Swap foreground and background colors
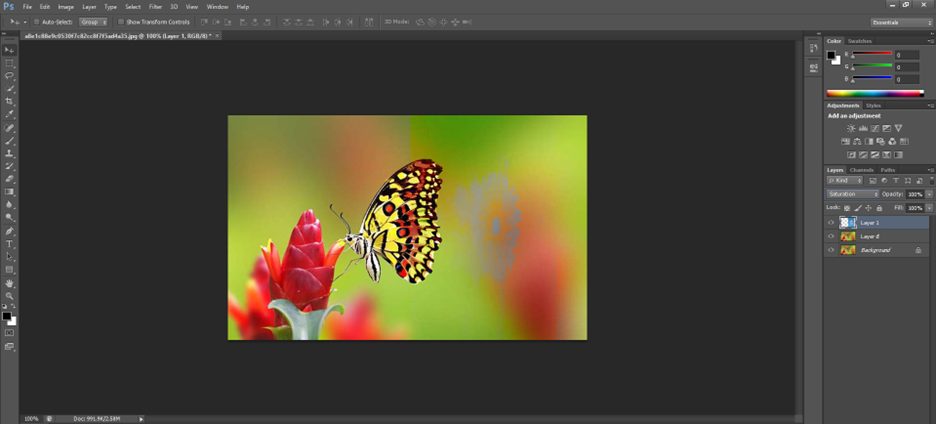Image resolution: width=936 pixels, height=424 pixels. pyautogui.click(x=14, y=306)
